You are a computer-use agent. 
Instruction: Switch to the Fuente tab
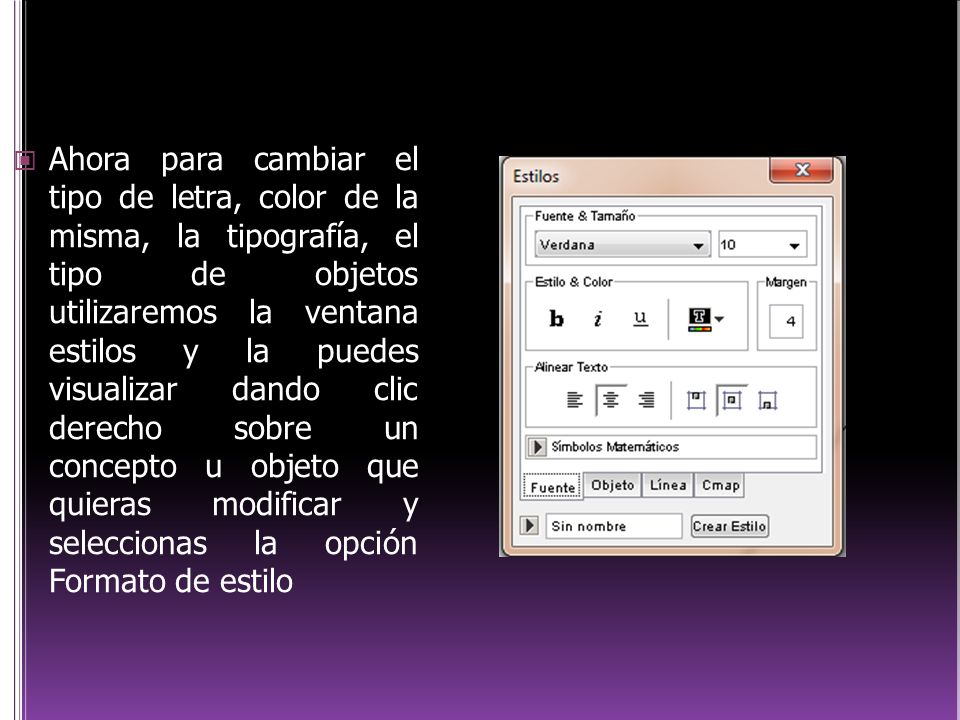[x=552, y=487]
